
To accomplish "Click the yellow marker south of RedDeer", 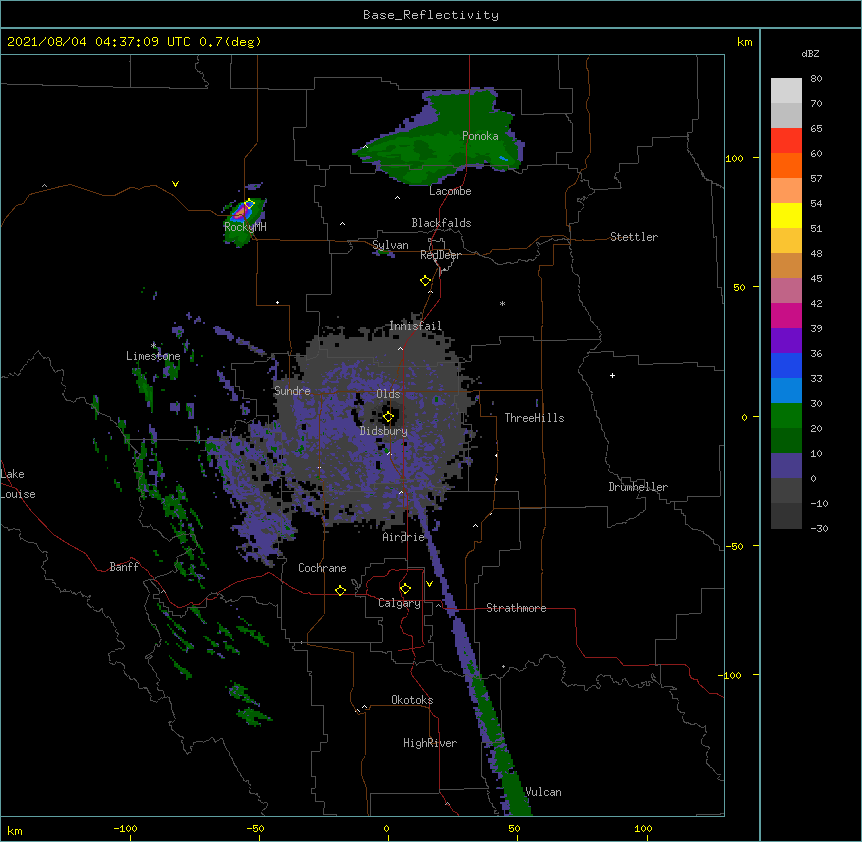I will [x=426, y=281].
